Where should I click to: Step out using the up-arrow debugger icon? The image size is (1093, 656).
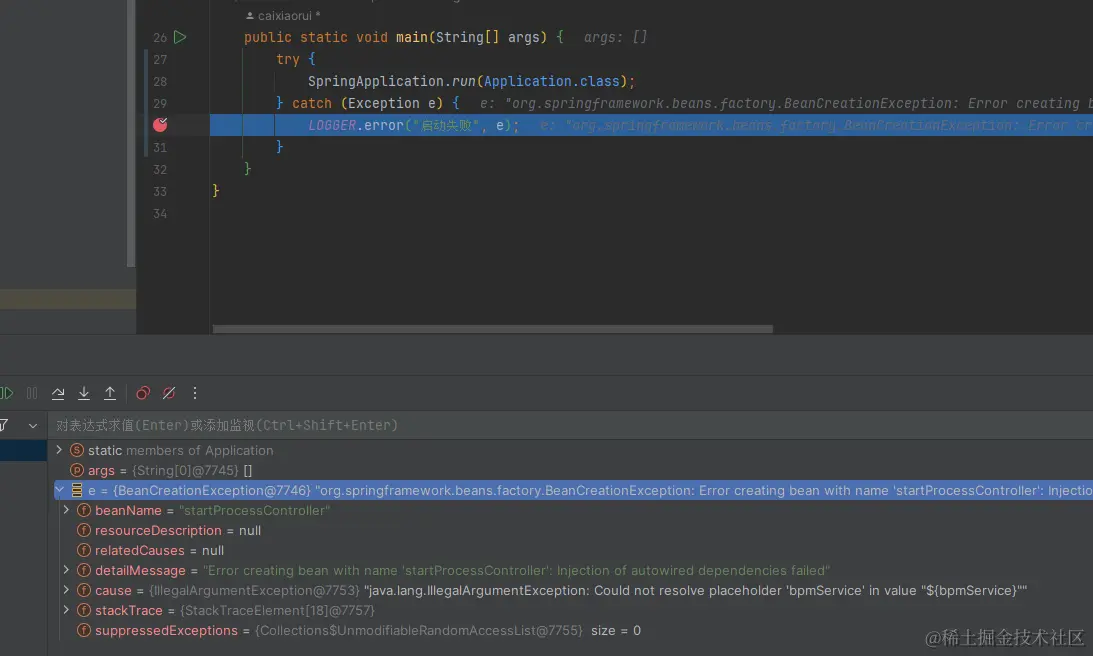(x=110, y=393)
